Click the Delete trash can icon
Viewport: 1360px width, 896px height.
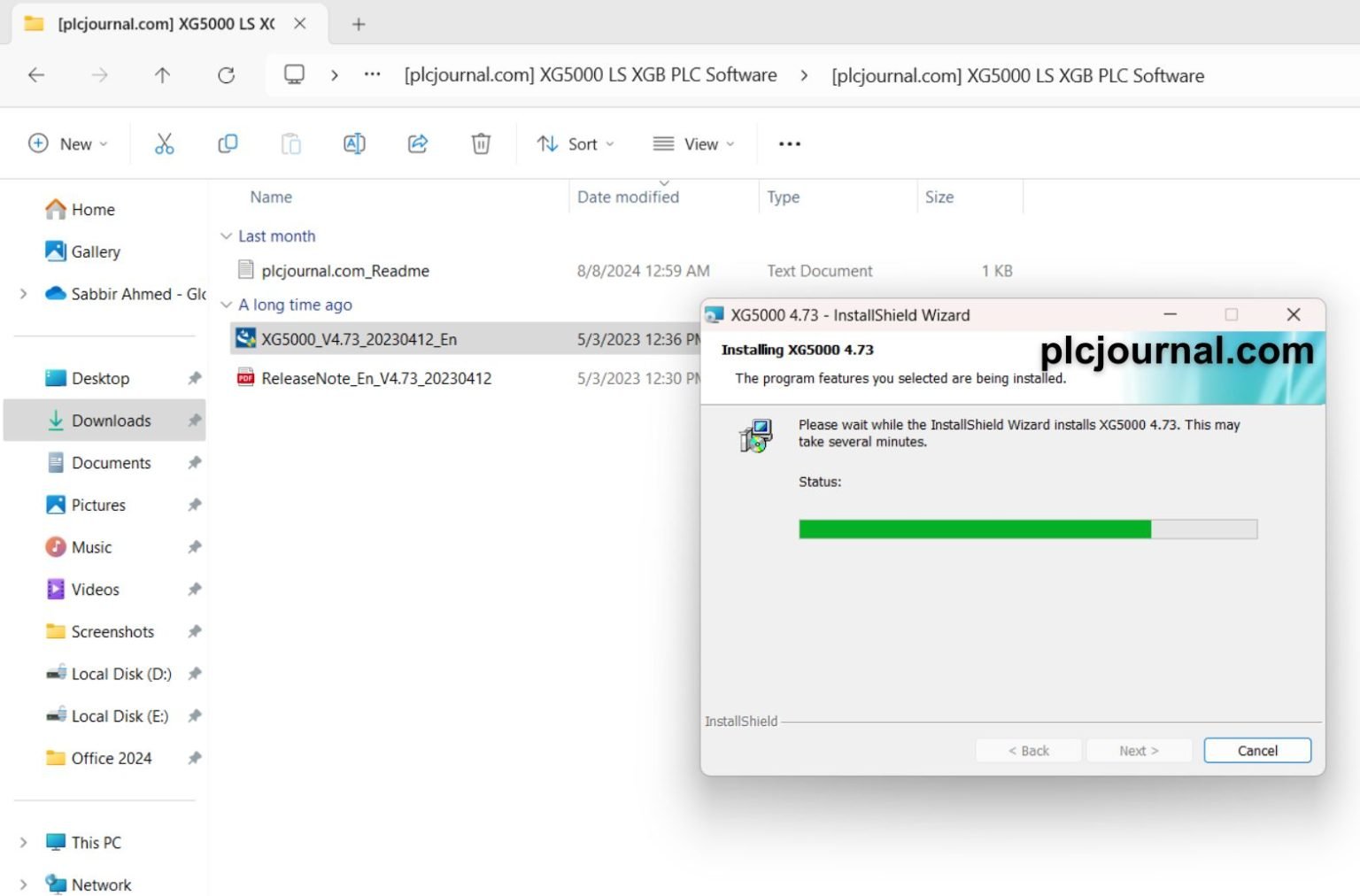pyautogui.click(x=481, y=143)
